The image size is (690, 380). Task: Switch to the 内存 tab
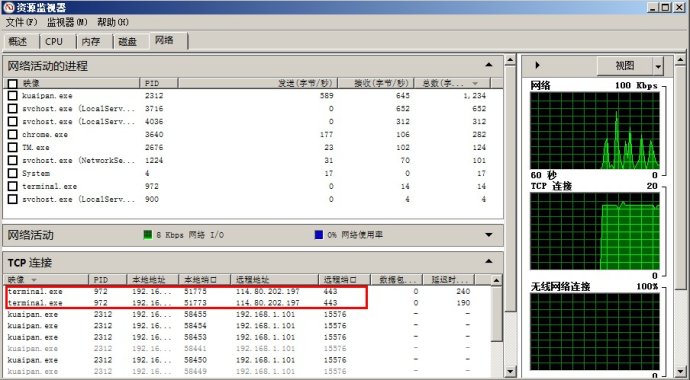pyautogui.click(x=91, y=42)
